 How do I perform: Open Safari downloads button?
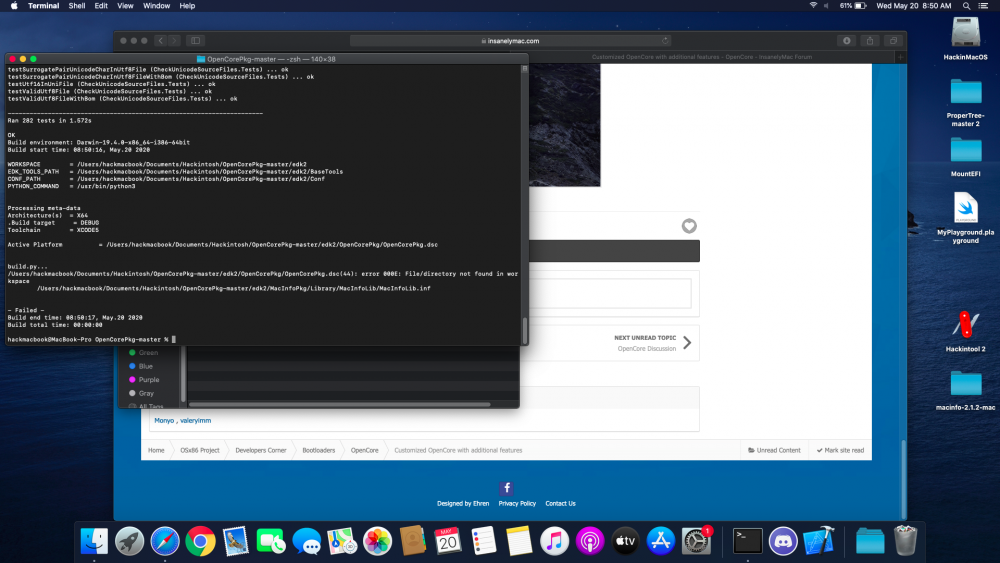click(x=846, y=40)
